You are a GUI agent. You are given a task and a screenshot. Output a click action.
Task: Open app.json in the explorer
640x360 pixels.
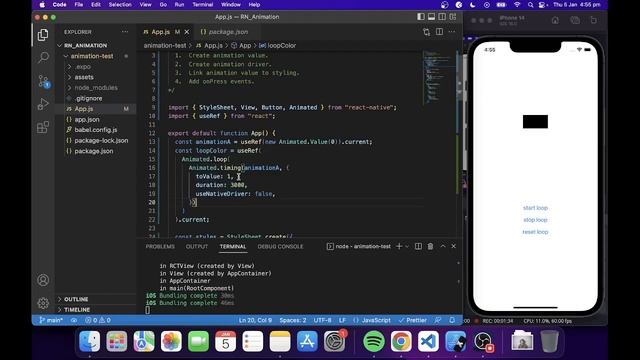click(x=87, y=120)
